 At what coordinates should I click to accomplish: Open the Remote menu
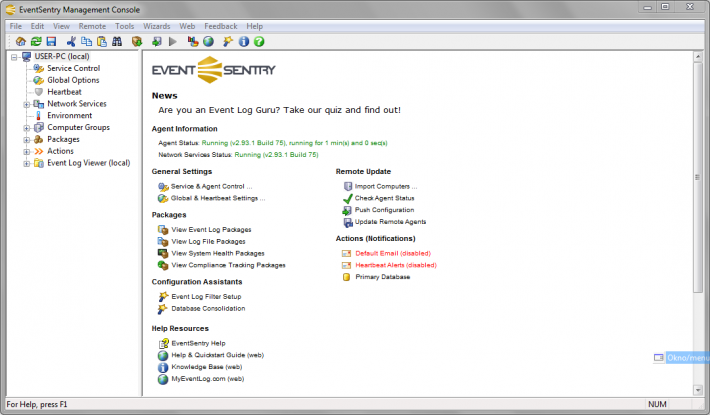(92, 26)
